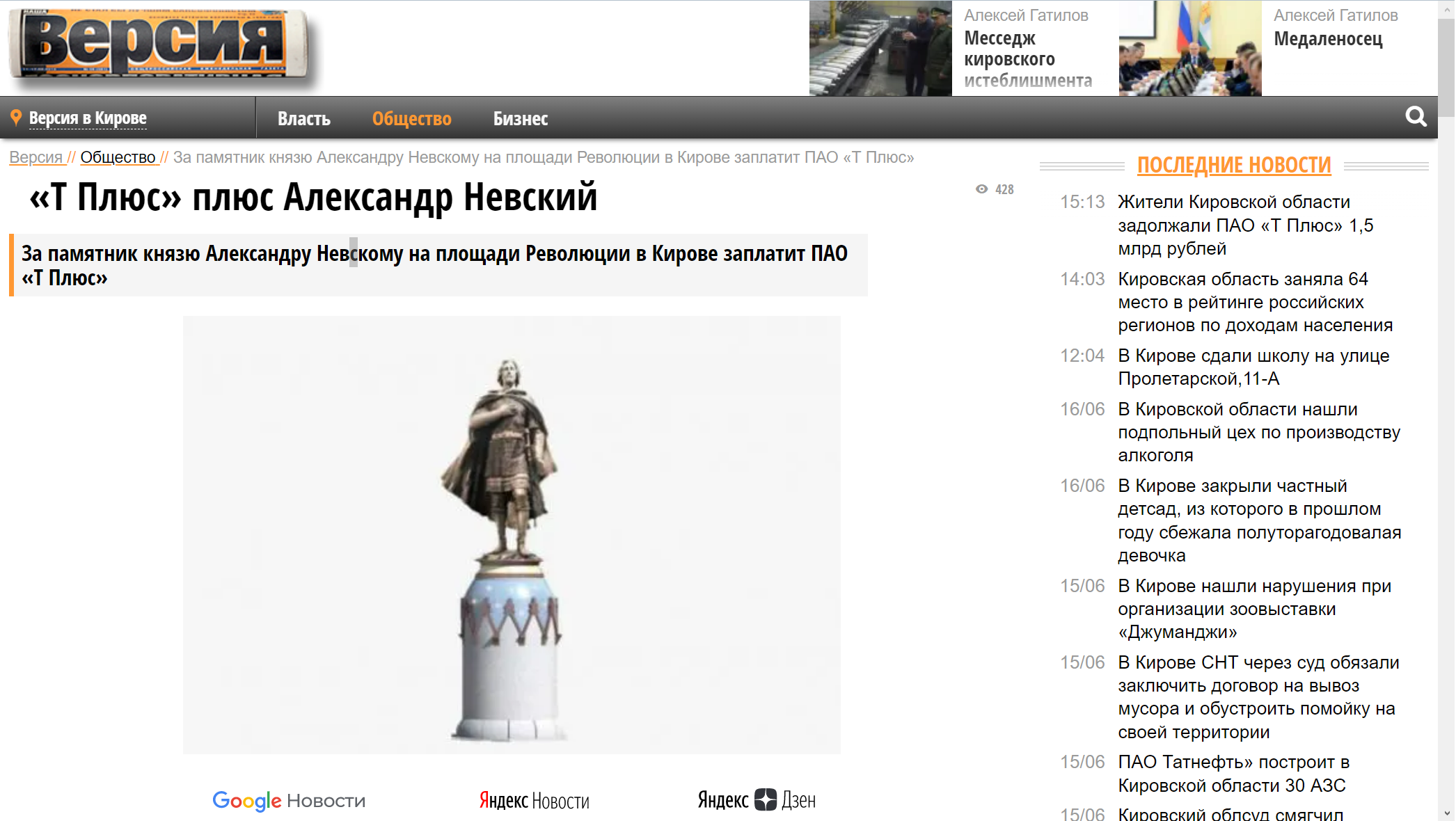Open the ПОСЛЕДНИЕ НОВОСТИ heading link
This screenshot has height=821, width=1456.
pos(1233,165)
